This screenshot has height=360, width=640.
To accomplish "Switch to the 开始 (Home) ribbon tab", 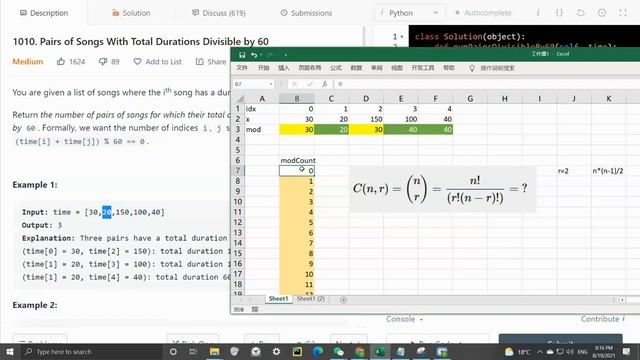I will [x=263, y=68].
